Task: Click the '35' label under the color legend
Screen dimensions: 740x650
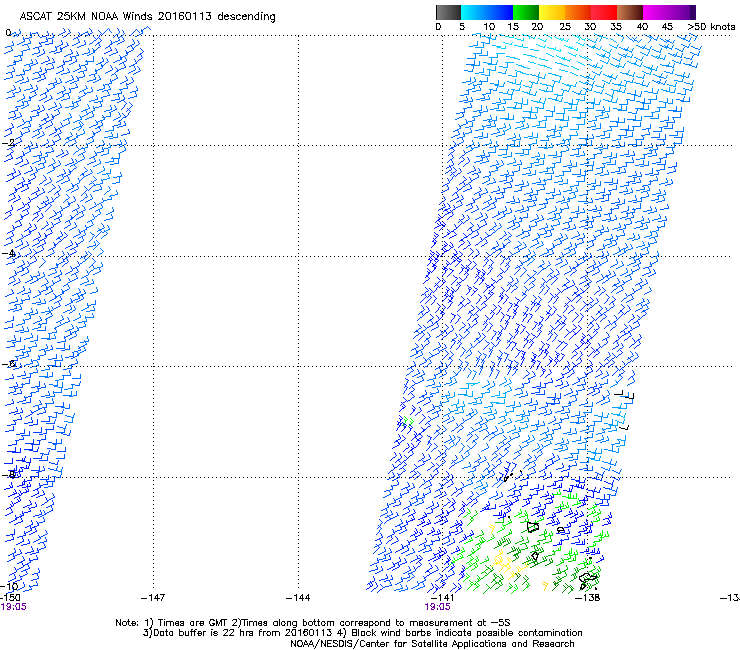Action: tap(616, 27)
